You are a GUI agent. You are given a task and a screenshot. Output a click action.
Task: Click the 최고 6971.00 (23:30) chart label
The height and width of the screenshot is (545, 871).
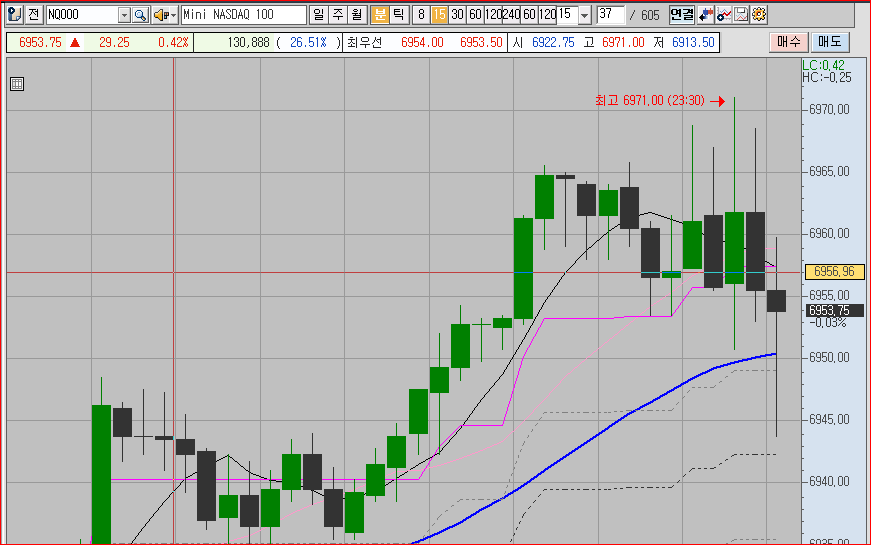[x=650, y=101]
